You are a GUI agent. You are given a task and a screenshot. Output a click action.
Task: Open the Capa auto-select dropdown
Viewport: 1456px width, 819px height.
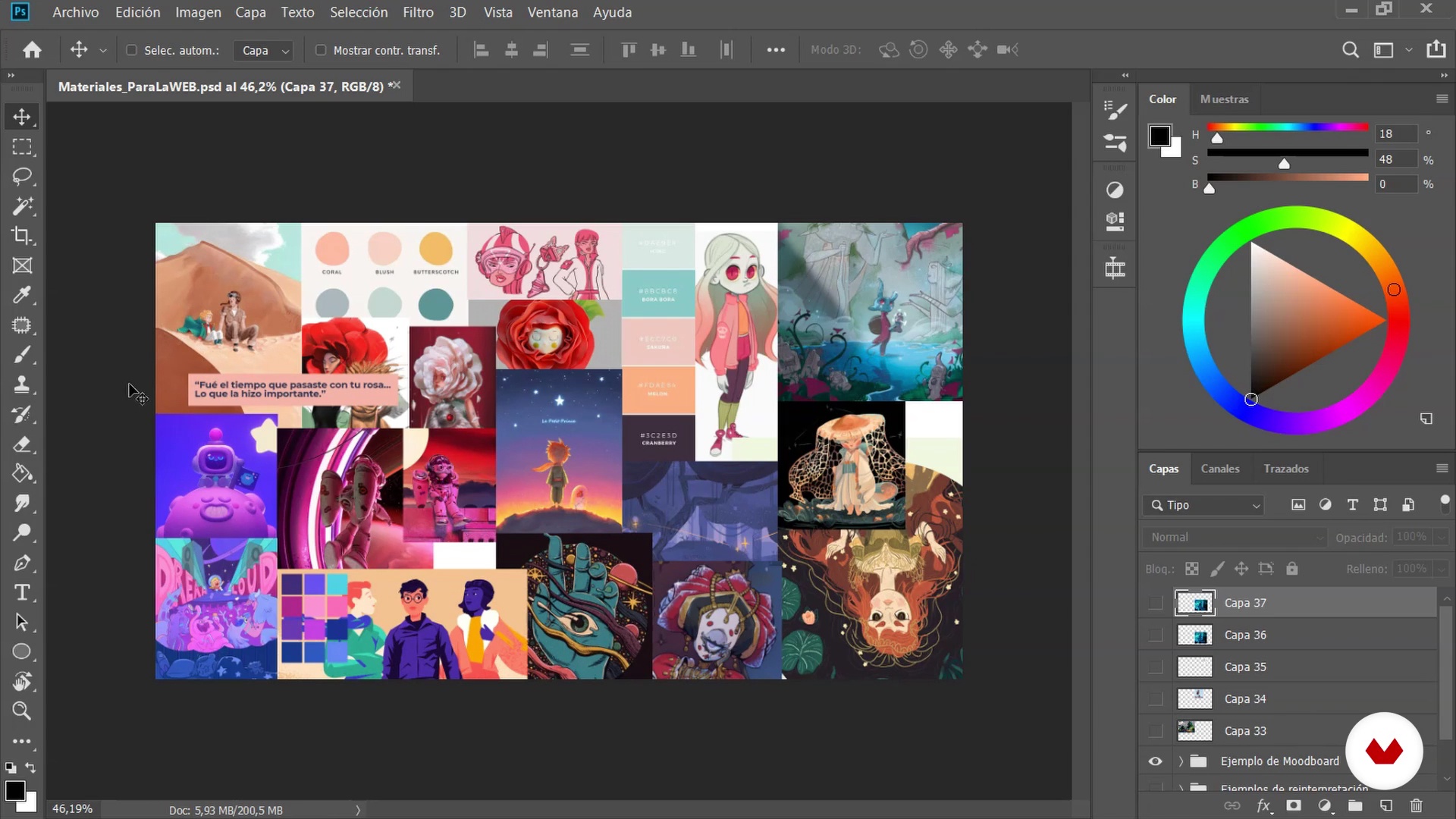263,50
